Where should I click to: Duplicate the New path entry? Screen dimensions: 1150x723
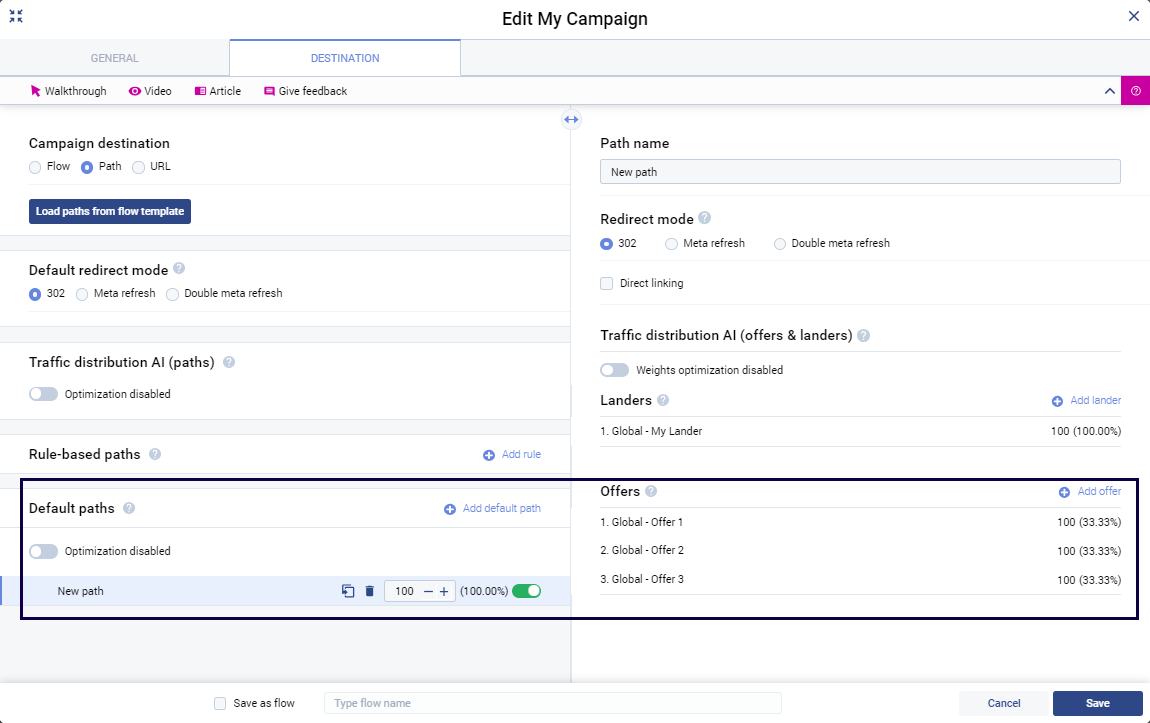coord(348,591)
